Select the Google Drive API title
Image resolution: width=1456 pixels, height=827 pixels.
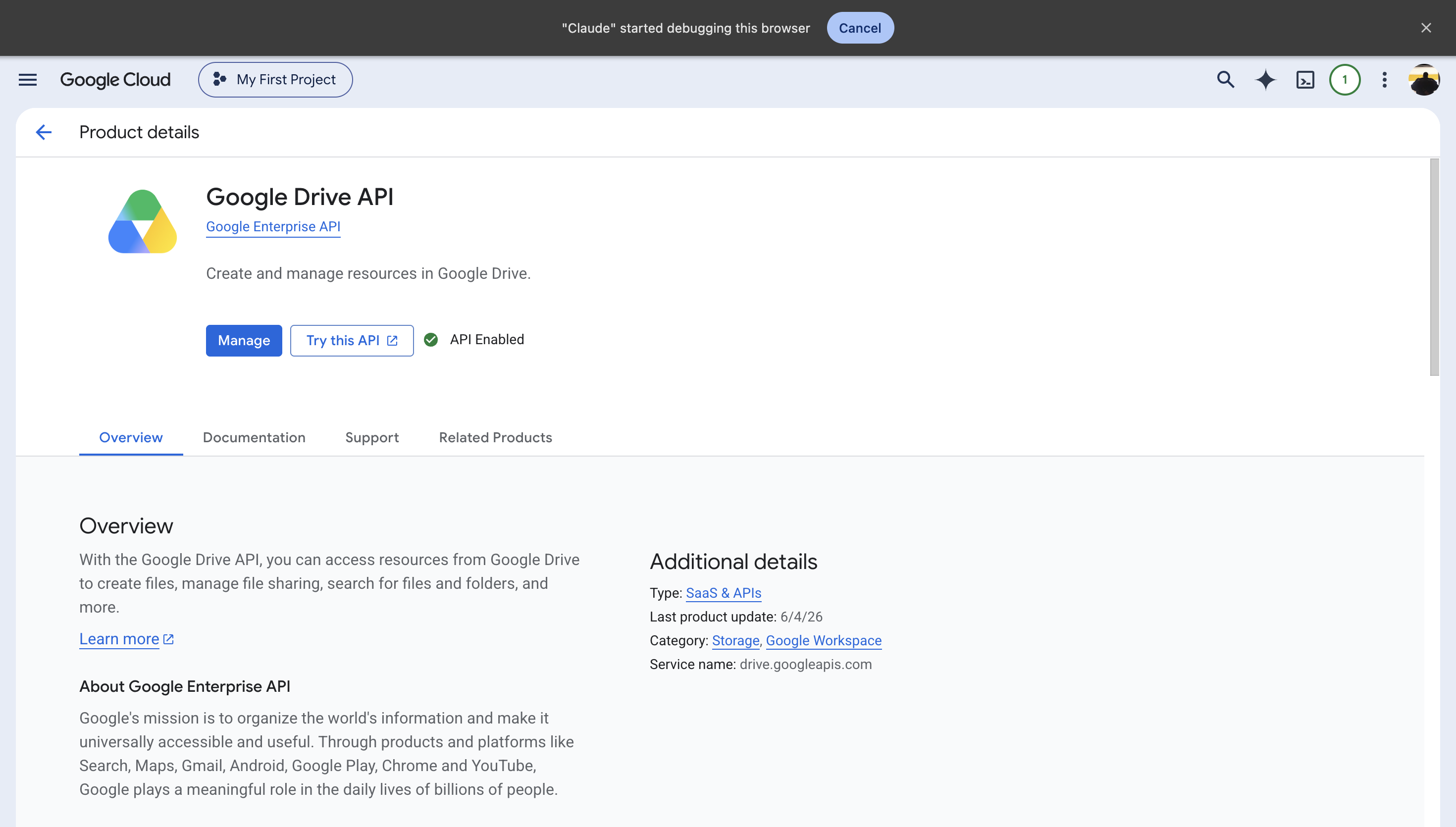coord(299,197)
